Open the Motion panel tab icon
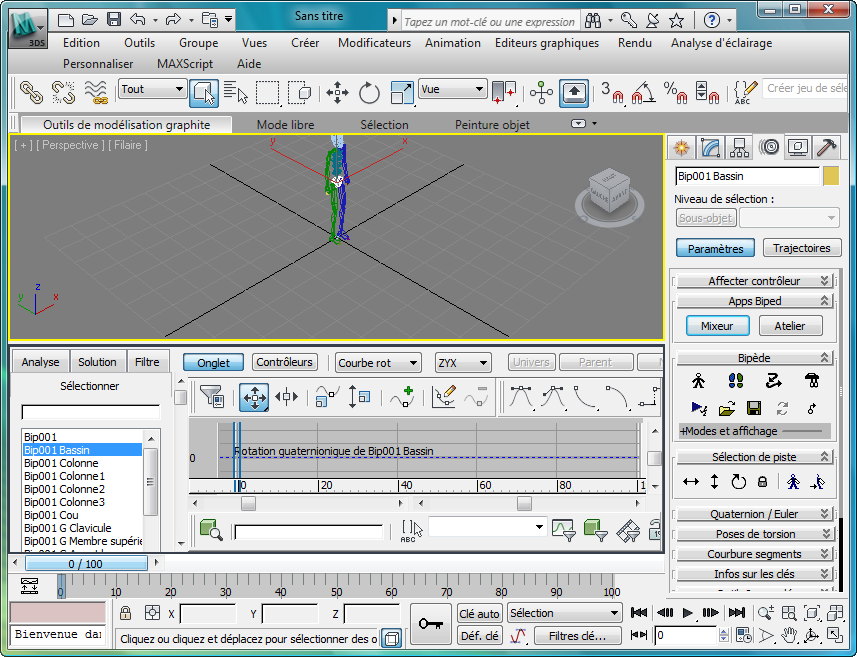This screenshot has height=657, width=857. click(768, 148)
